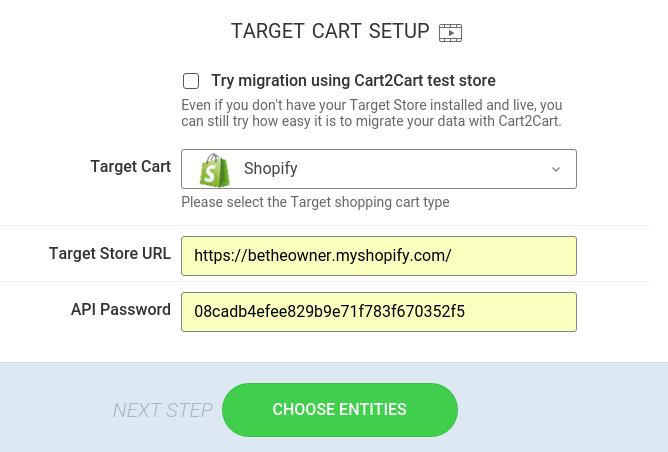Click the 'TARGET CART SETUP' heading
Image resolution: width=668 pixels, height=452 pixels.
(330, 31)
